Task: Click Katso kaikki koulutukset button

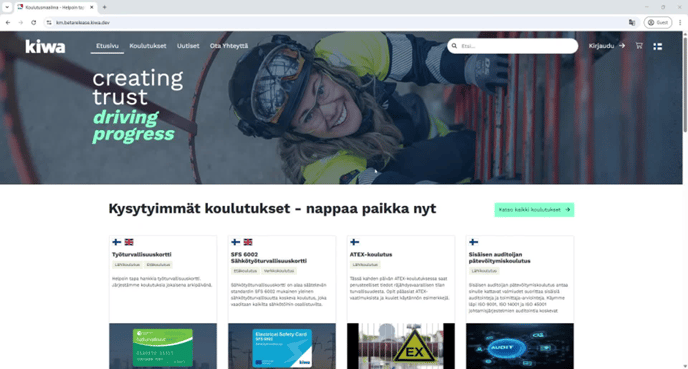Action: (x=534, y=210)
